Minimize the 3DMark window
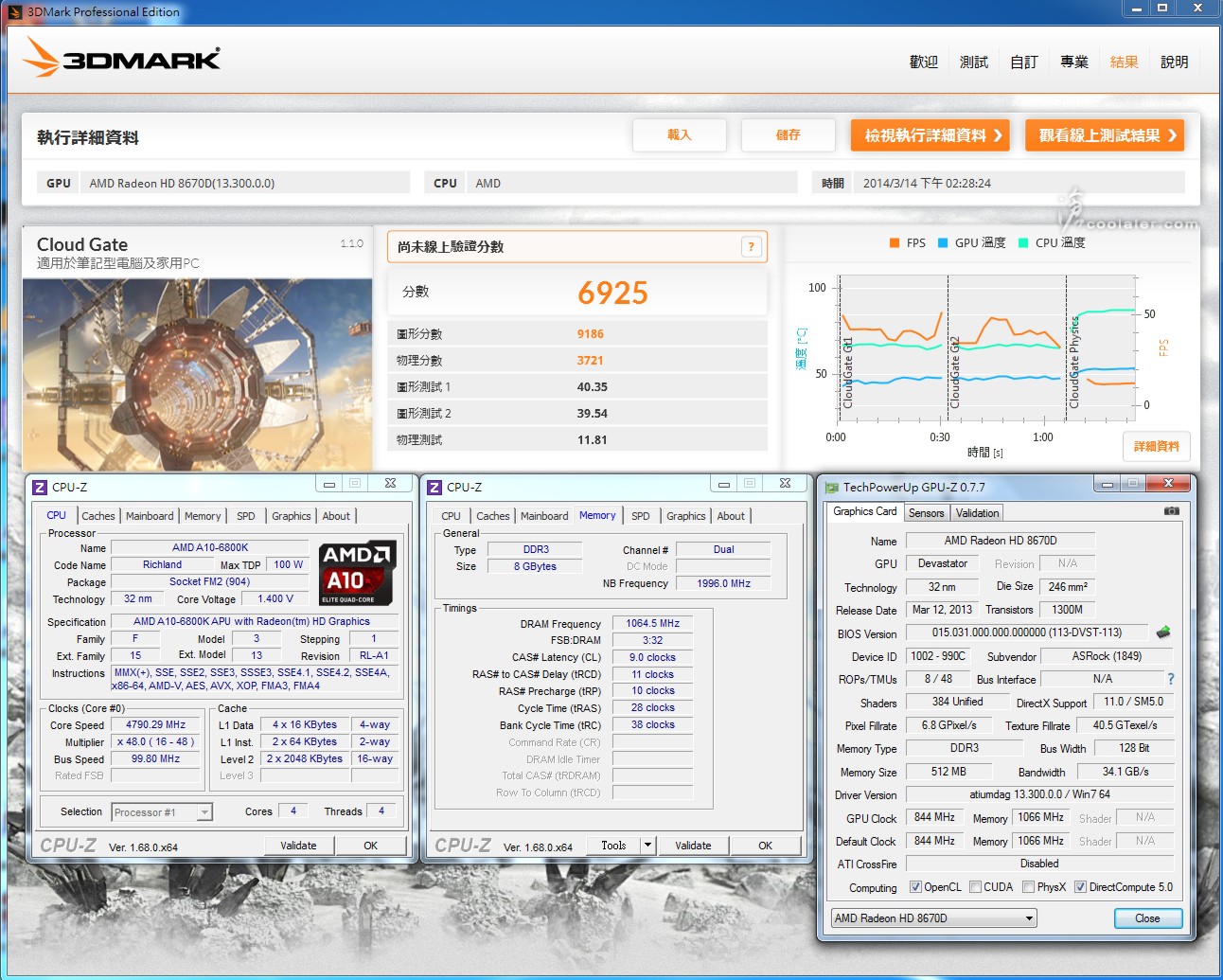 pyautogui.click(x=1136, y=9)
